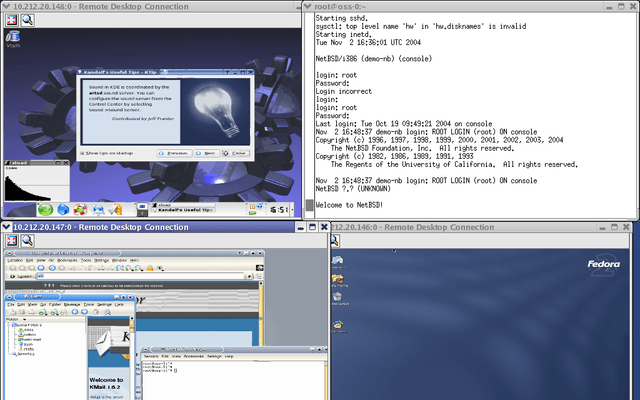The width and height of the screenshot is (640, 400).
Task: Click the life-preserver help icon in the KDE panel
Action: coord(80,210)
